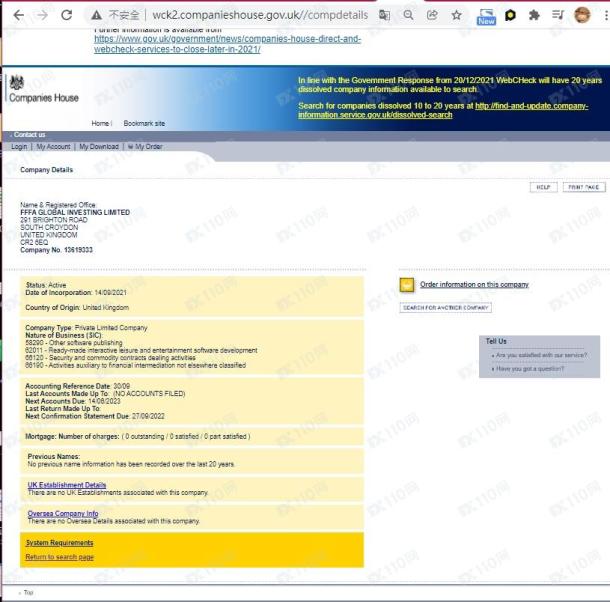Click the Company Details heading
The image size is (610, 602).
pyautogui.click(x=46, y=170)
